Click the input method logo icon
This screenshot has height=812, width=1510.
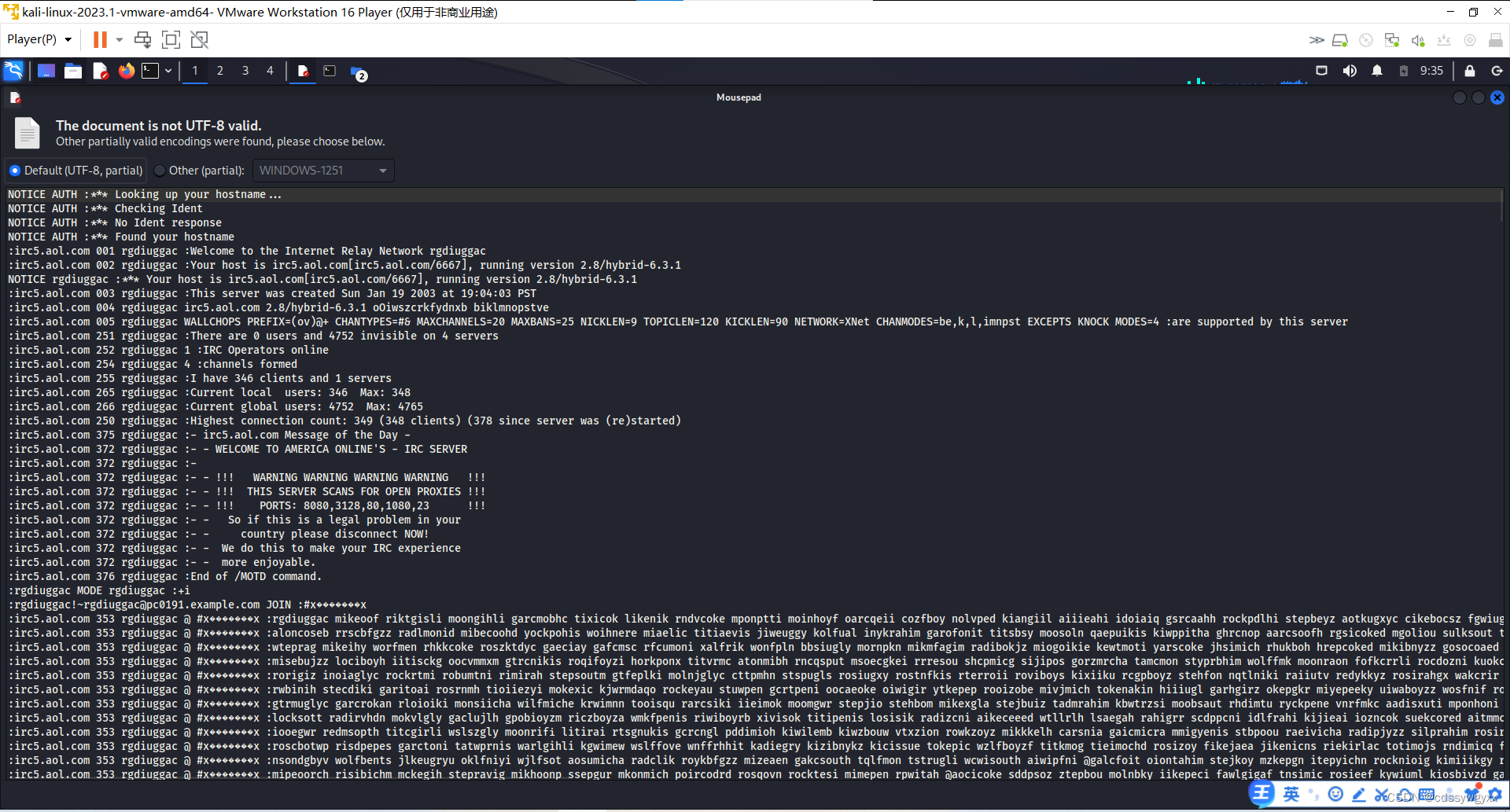point(1262,793)
